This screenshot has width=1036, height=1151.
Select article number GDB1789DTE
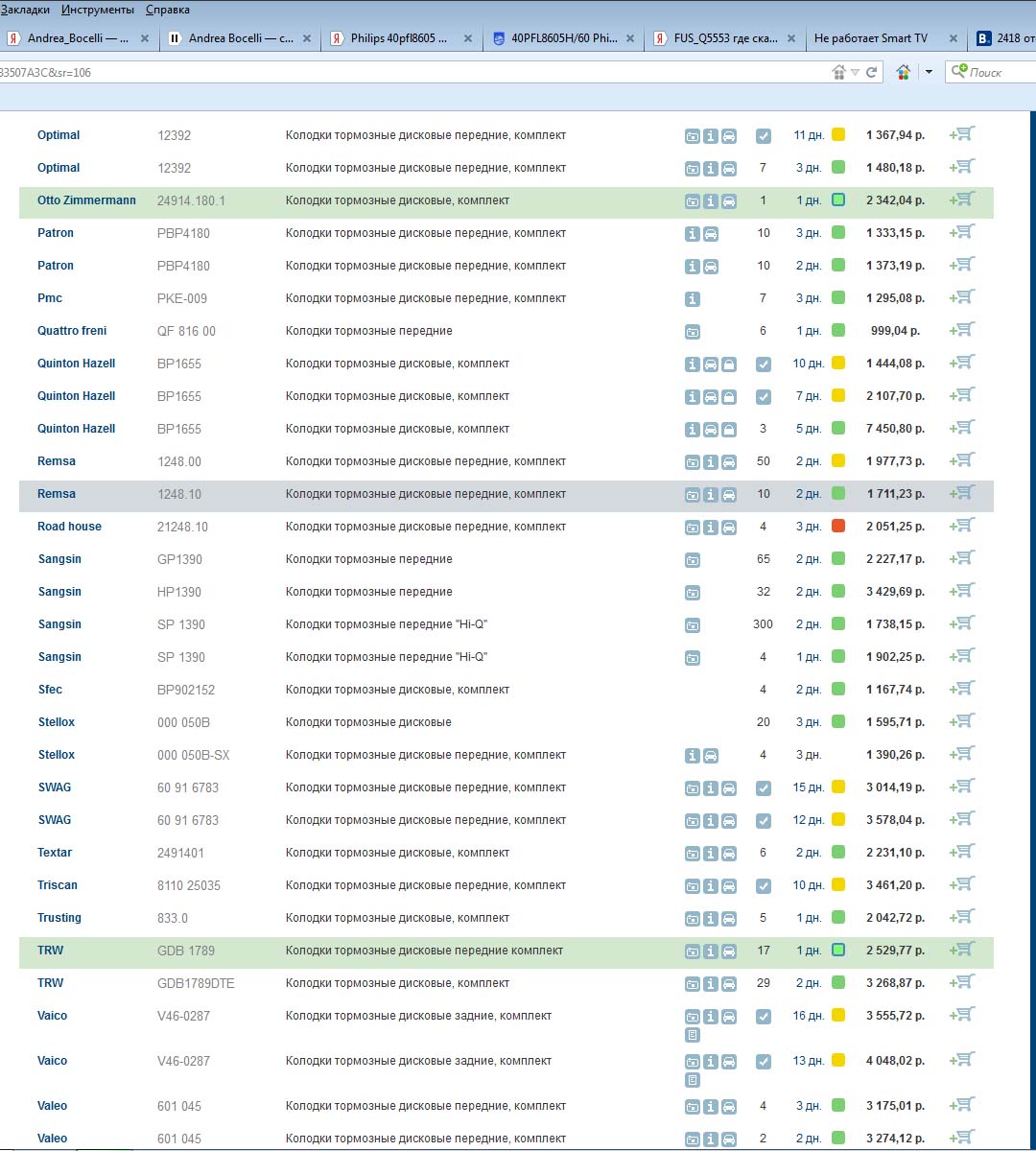click(196, 983)
